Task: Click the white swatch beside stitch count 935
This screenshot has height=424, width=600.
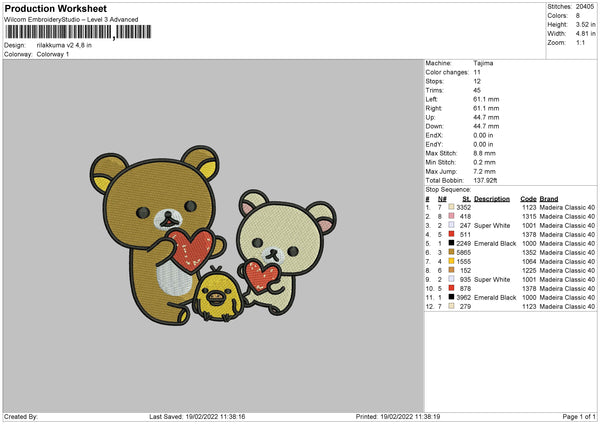Action: point(451,279)
